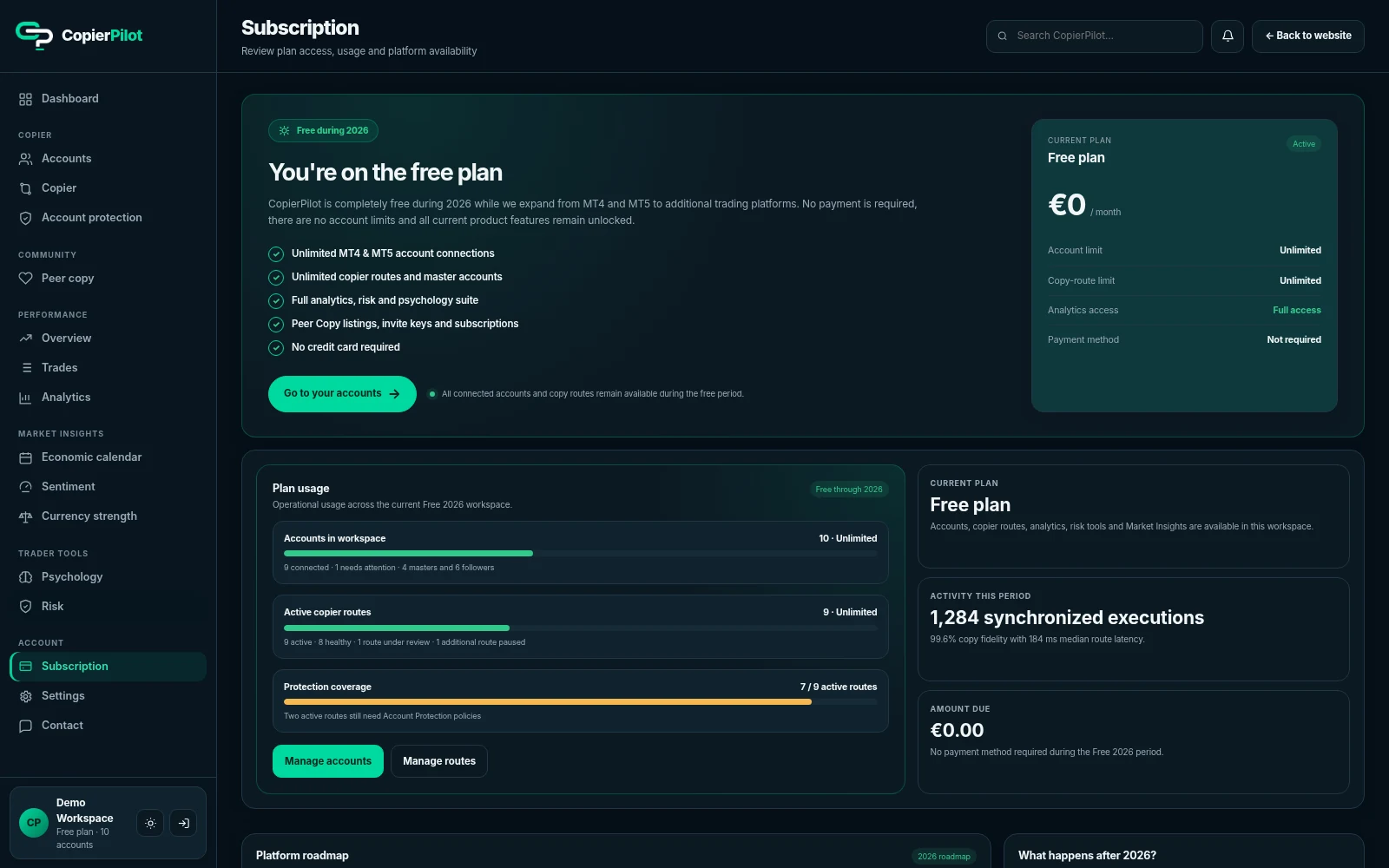Open the Dashboard page

pos(108,99)
